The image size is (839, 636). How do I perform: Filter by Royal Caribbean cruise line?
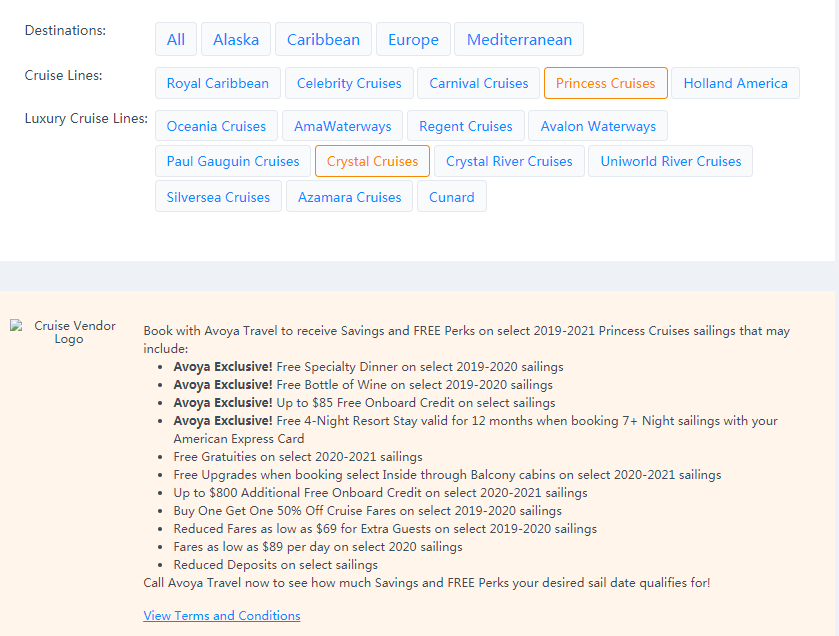(218, 83)
